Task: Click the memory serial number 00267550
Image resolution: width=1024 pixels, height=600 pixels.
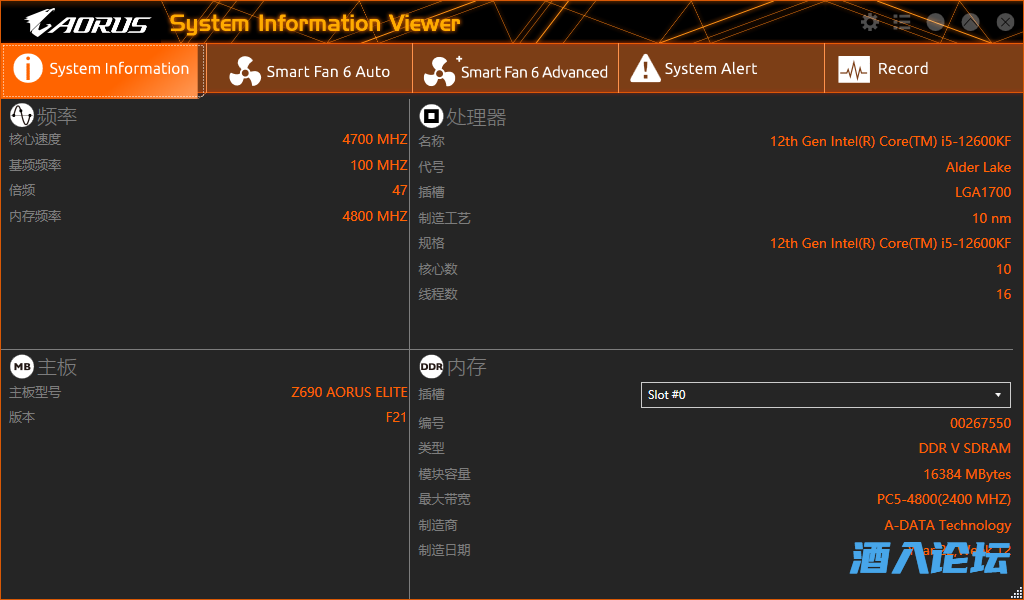Action: tap(980, 423)
